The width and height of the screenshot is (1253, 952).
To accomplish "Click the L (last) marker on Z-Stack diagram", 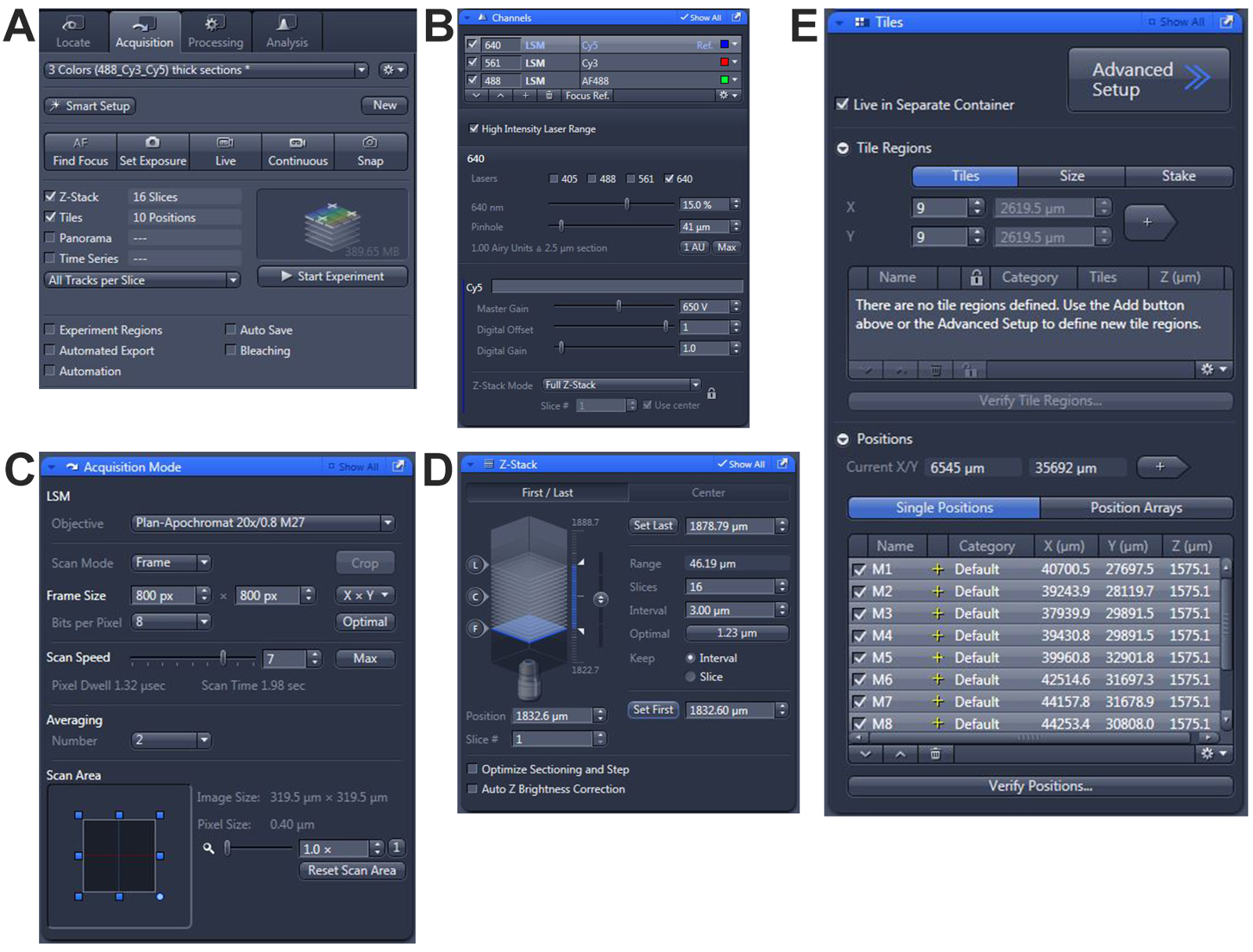I will (475, 565).
